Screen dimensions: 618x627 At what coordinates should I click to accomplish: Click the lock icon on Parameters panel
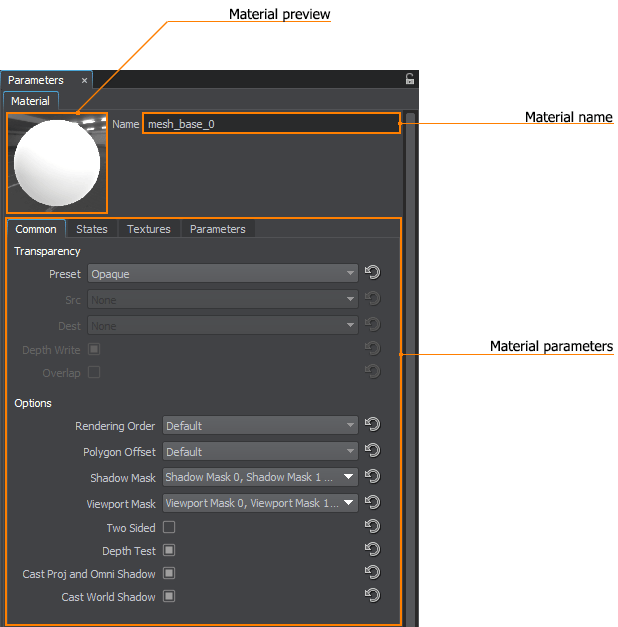click(409, 80)
